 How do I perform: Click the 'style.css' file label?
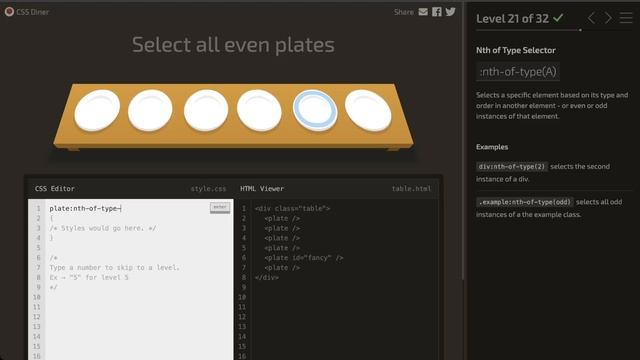(208, 189)
